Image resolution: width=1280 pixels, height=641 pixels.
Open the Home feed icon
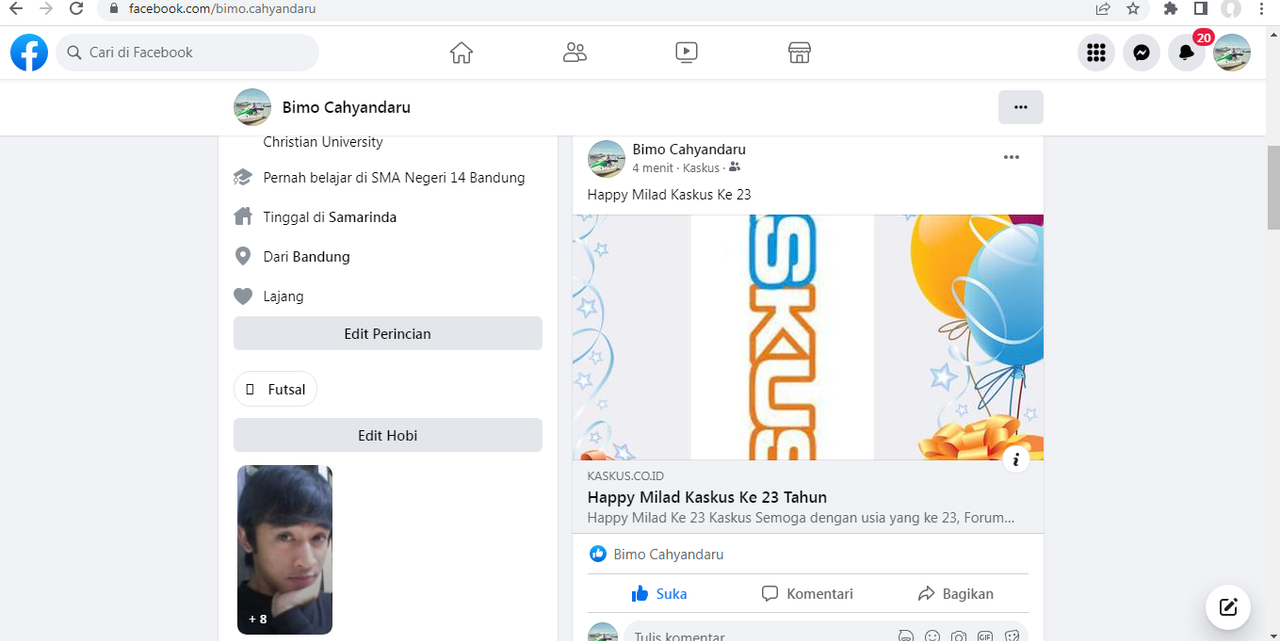(x=461, y=53)
